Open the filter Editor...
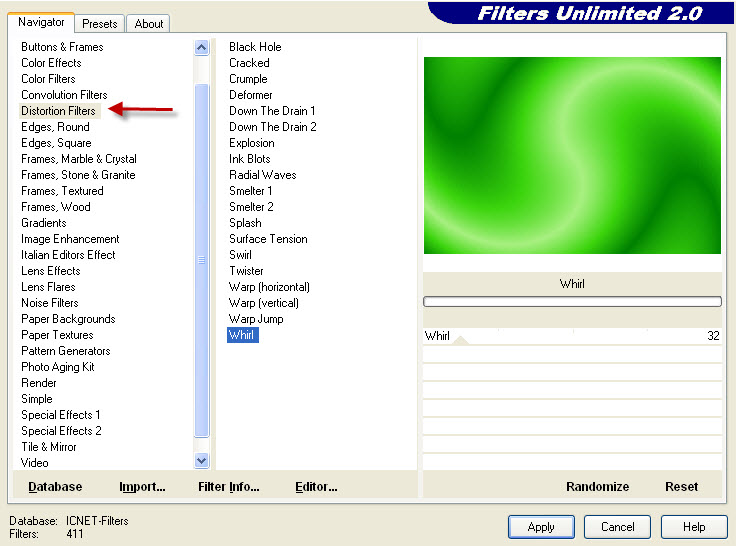 (316, 486)
